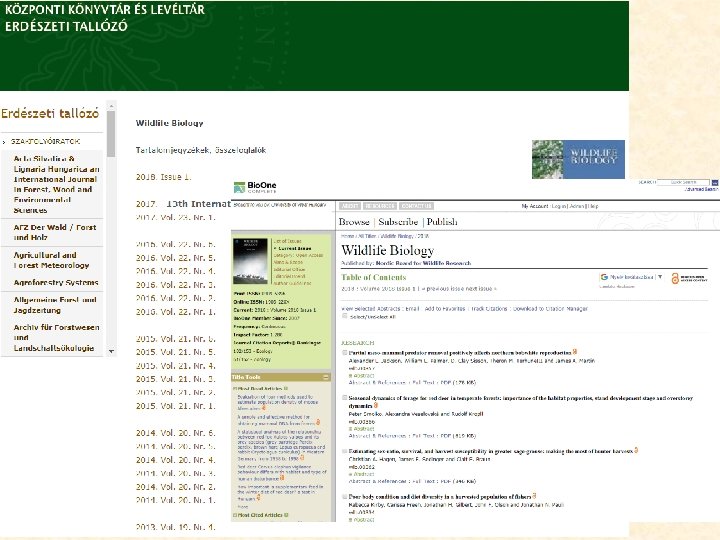Viewport: 720px width, 540px height.
Task: Toggle the Select/Unselect All checkbox
Action: 344,316
